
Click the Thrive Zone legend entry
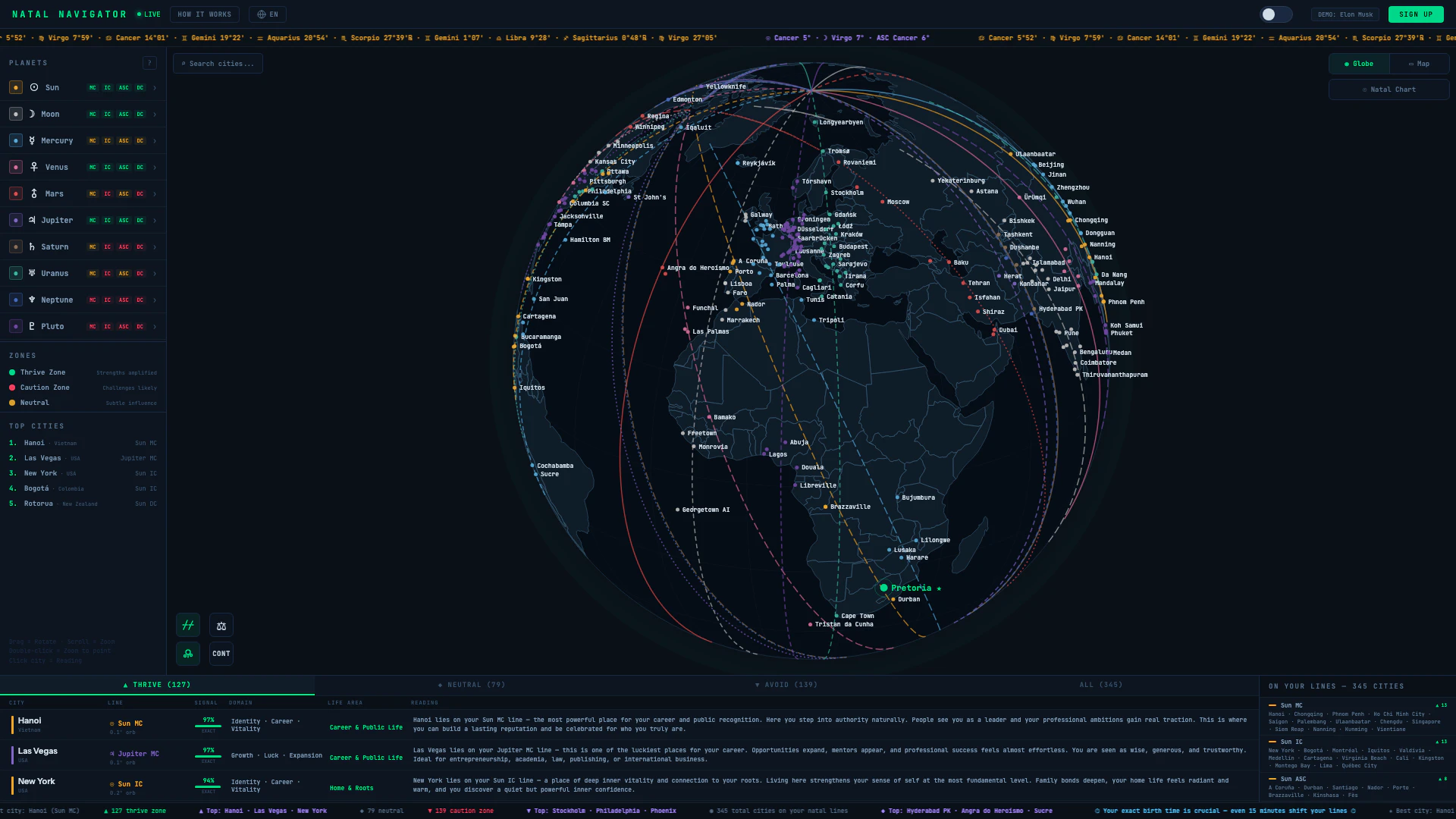(83, 372)
